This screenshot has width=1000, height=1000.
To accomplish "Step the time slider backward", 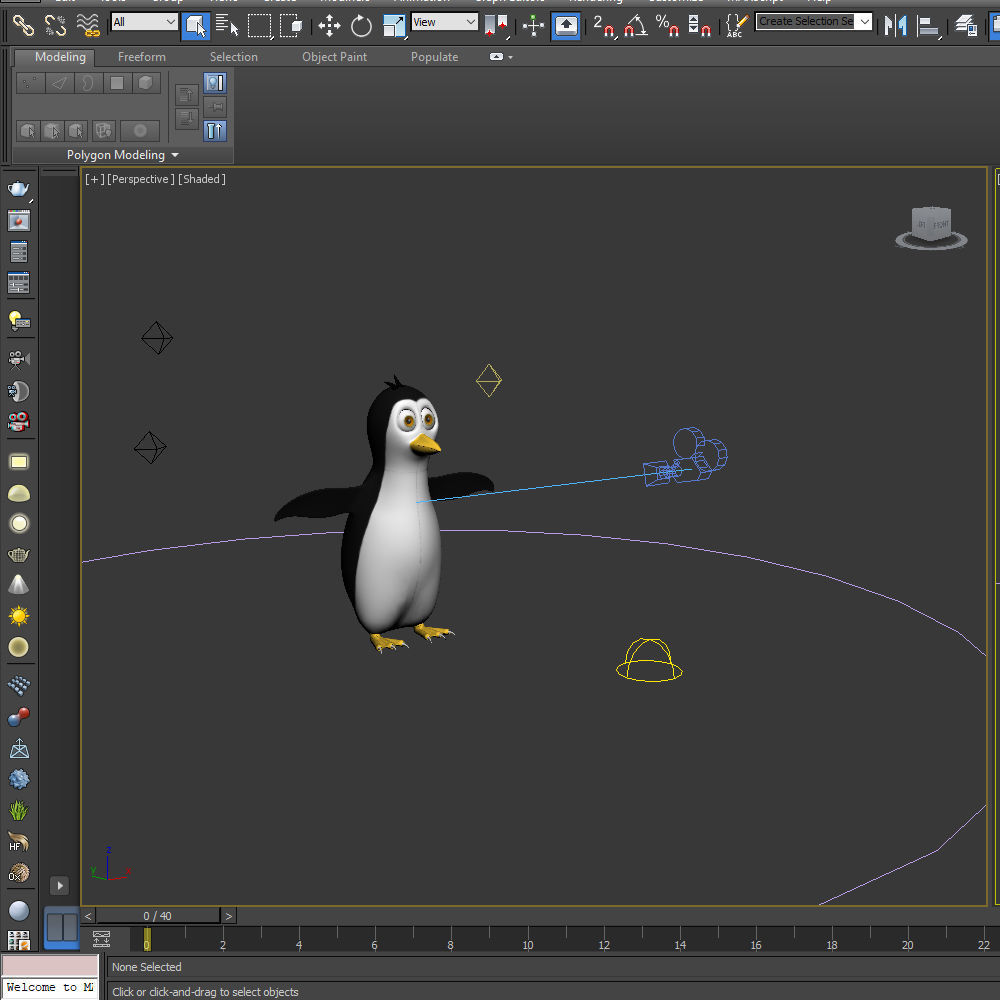I will point(88,916).
